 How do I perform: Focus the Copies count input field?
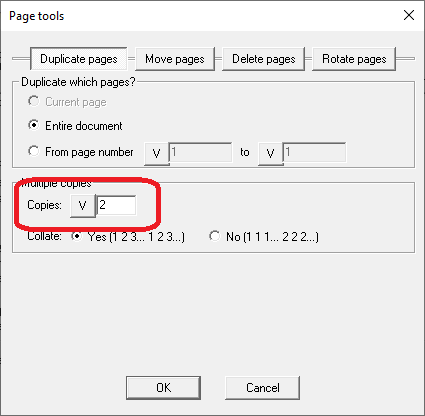click(x=116, y=205)
